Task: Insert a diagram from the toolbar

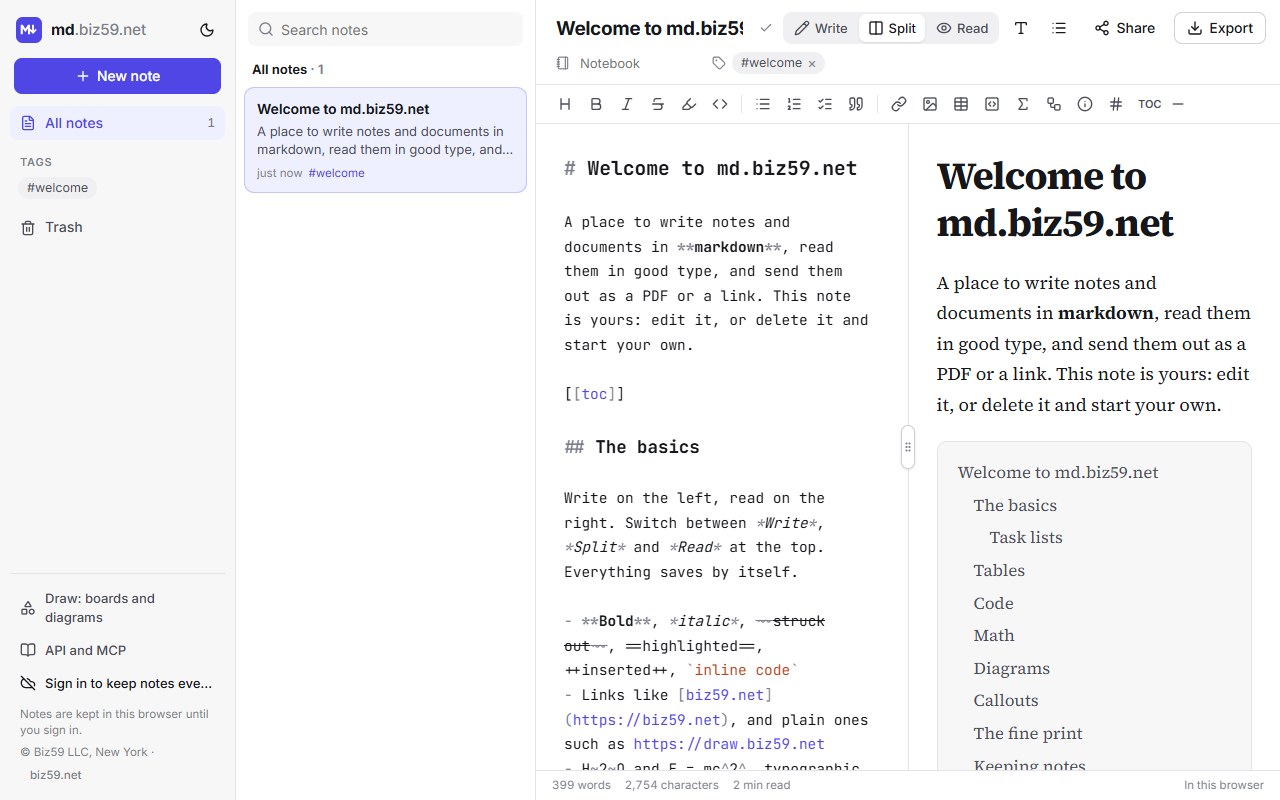Action: 1054,104
